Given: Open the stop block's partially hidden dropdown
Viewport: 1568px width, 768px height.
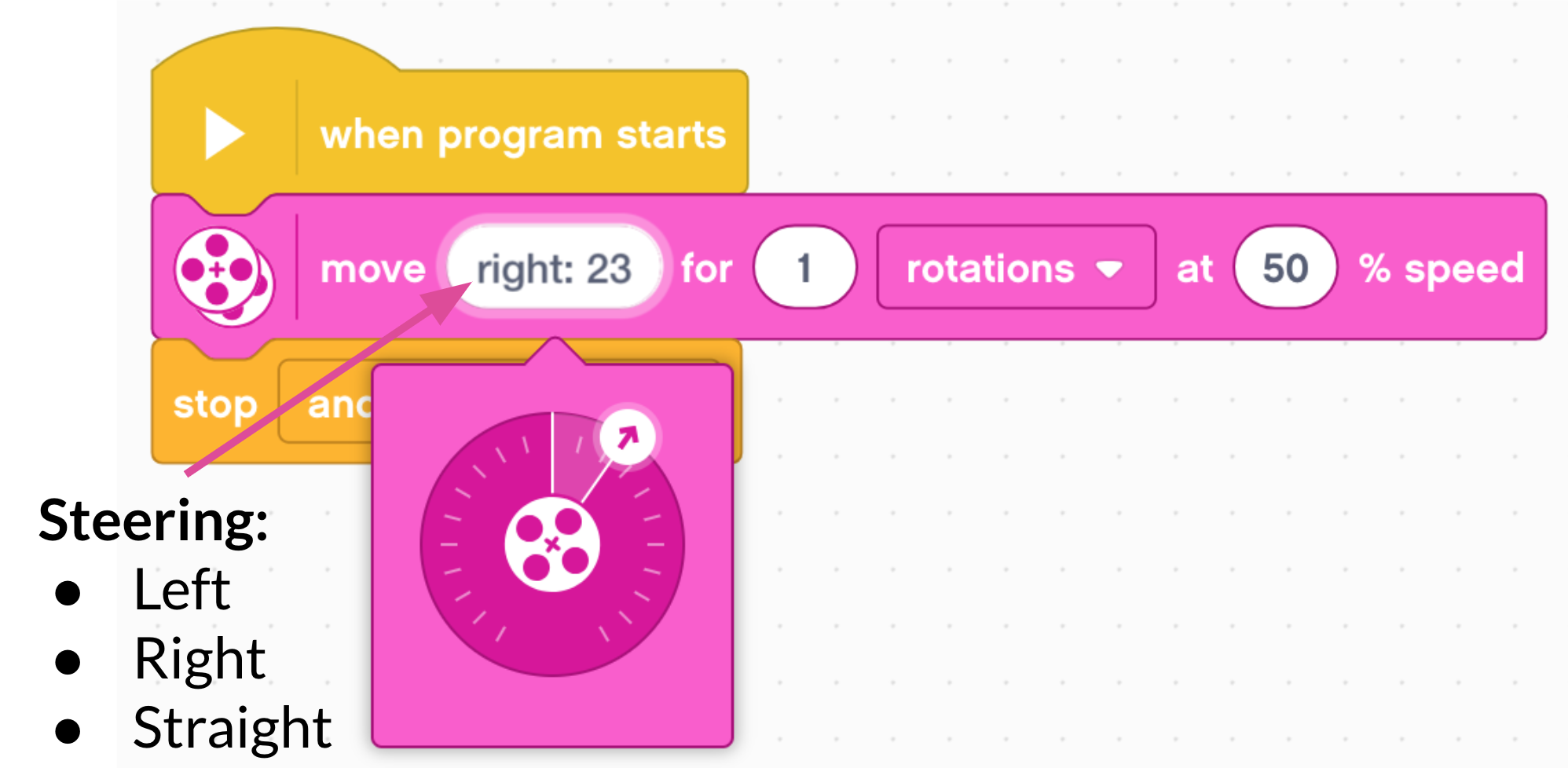Looking at the screenshot, I should [325, 404].
